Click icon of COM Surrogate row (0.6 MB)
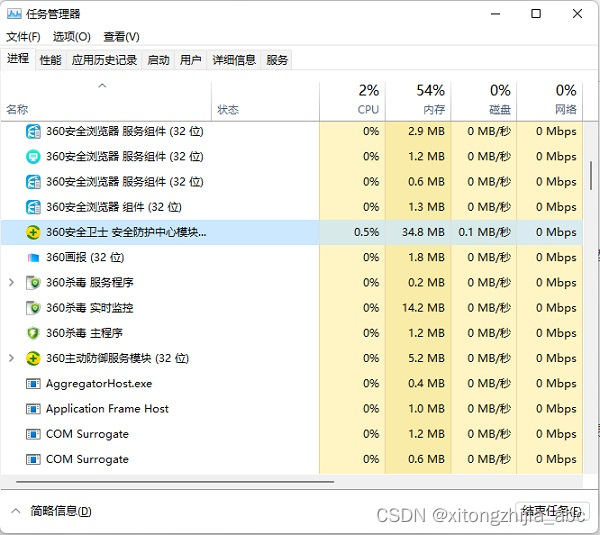The width and height of the screenshot is (600, 535). (x=33, y=459)
